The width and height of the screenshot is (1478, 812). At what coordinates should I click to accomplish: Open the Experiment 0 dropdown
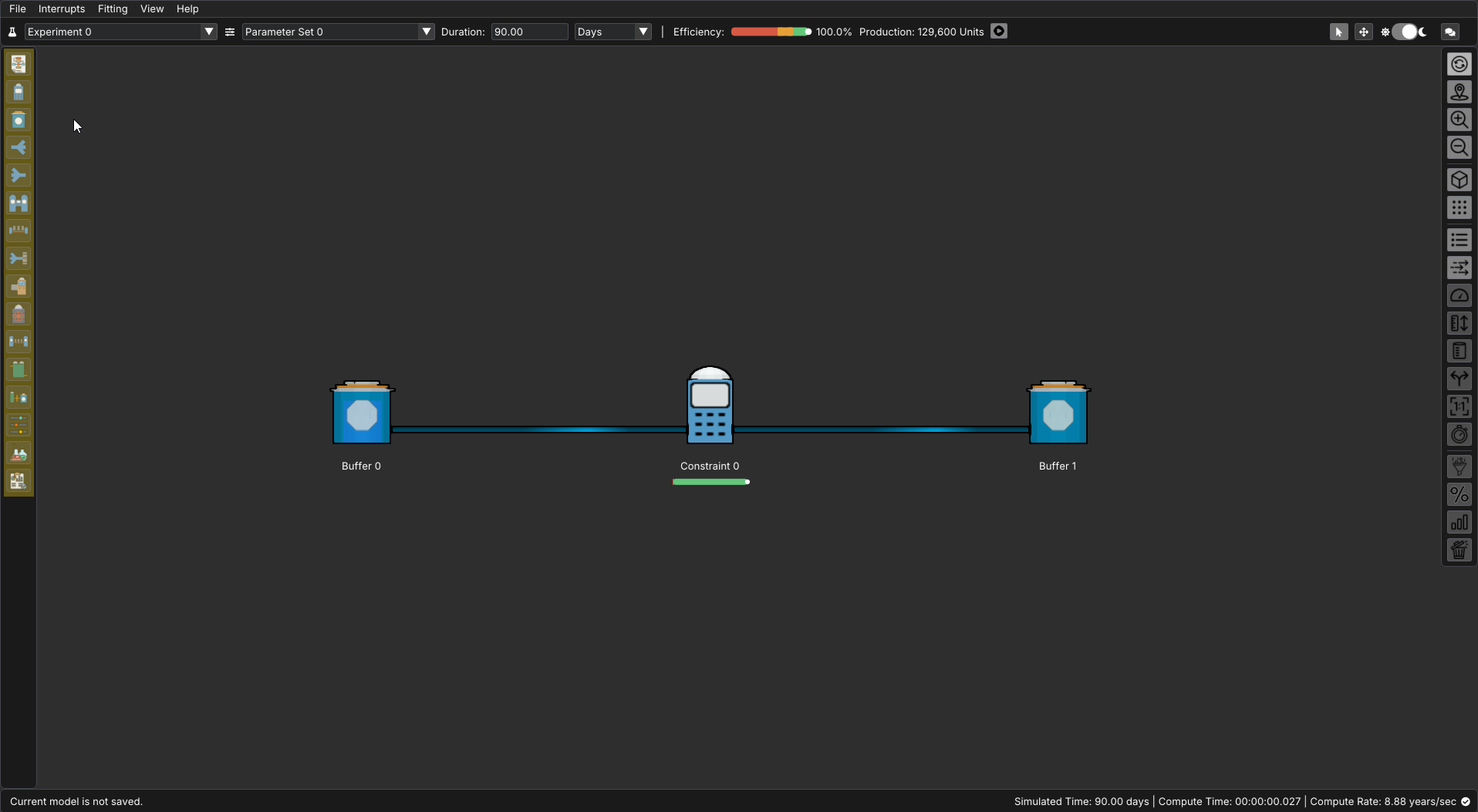coord(120,32)
